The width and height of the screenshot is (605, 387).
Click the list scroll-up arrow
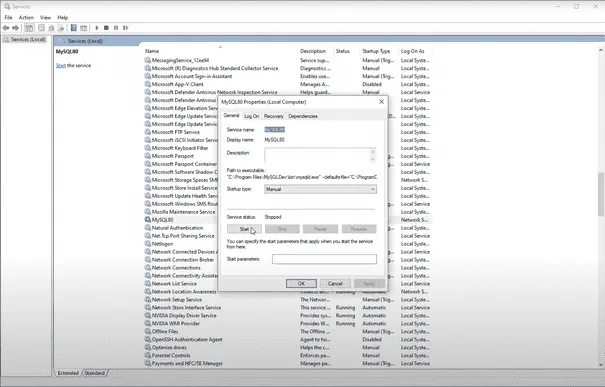(601, 50)
